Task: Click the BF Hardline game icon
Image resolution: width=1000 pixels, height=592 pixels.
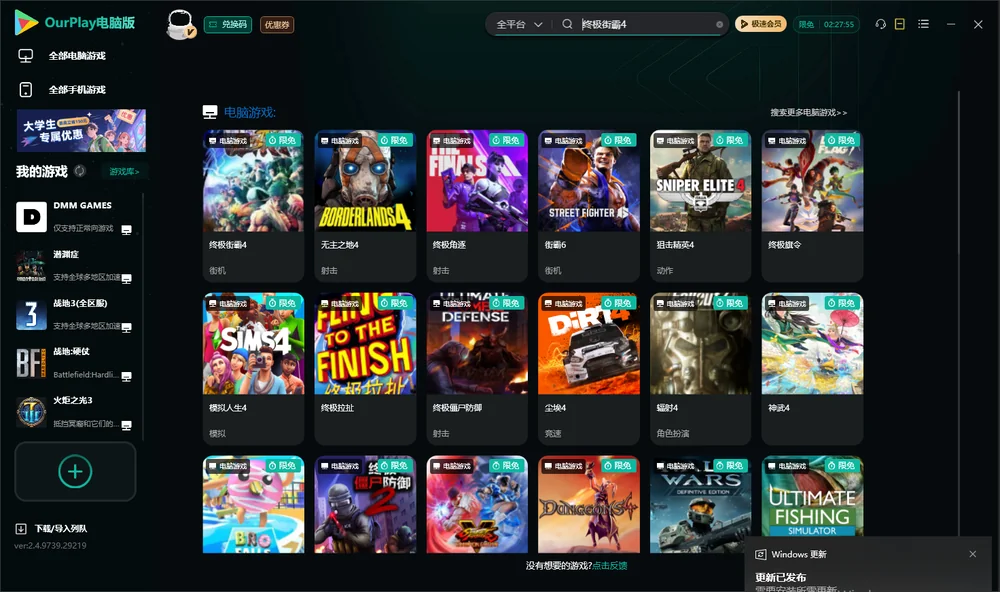Action: (x=31, y=363)
